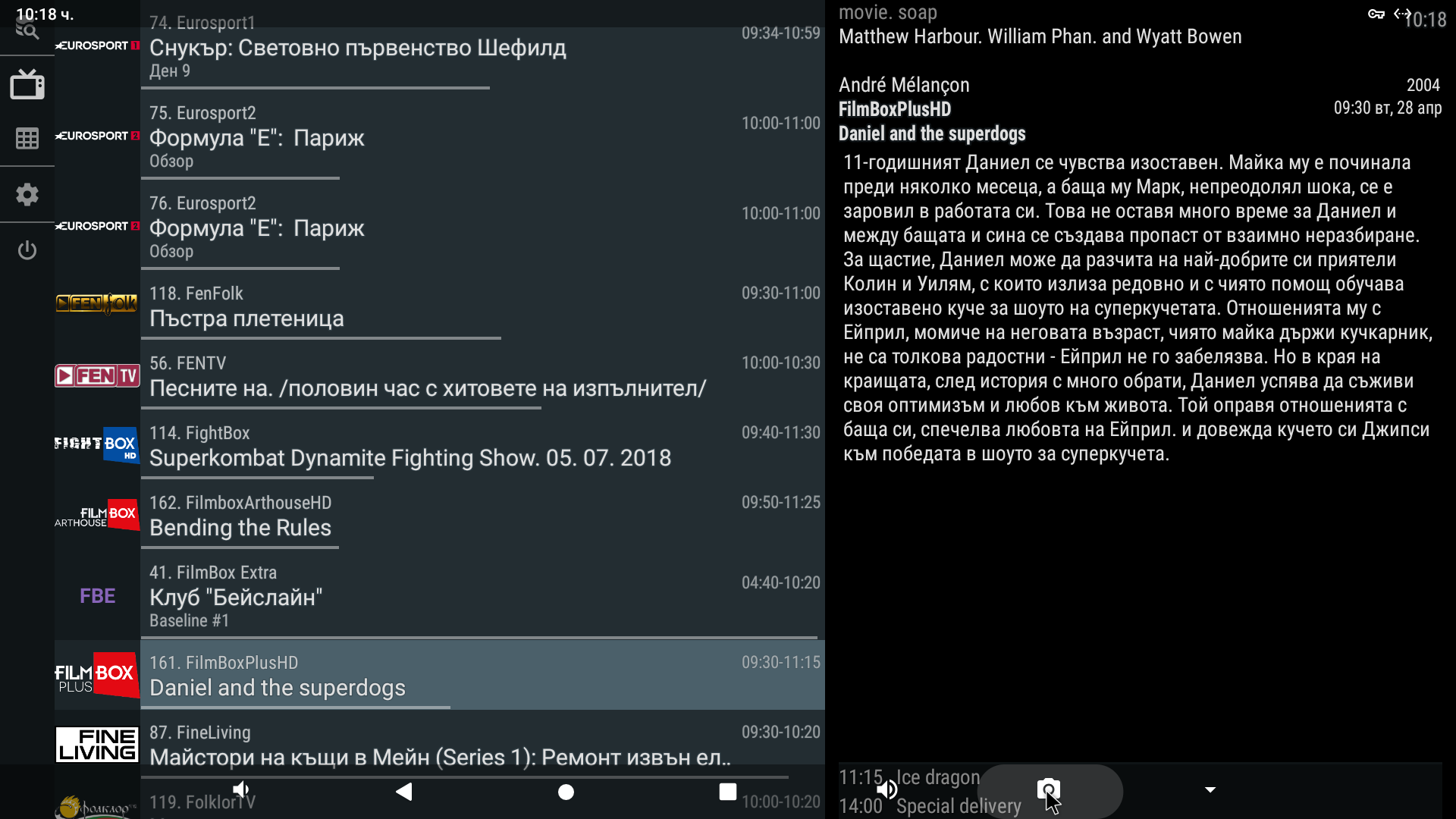Click director name André Mélançon
This screenshot has width=1456, height=819.
point(904,85)
